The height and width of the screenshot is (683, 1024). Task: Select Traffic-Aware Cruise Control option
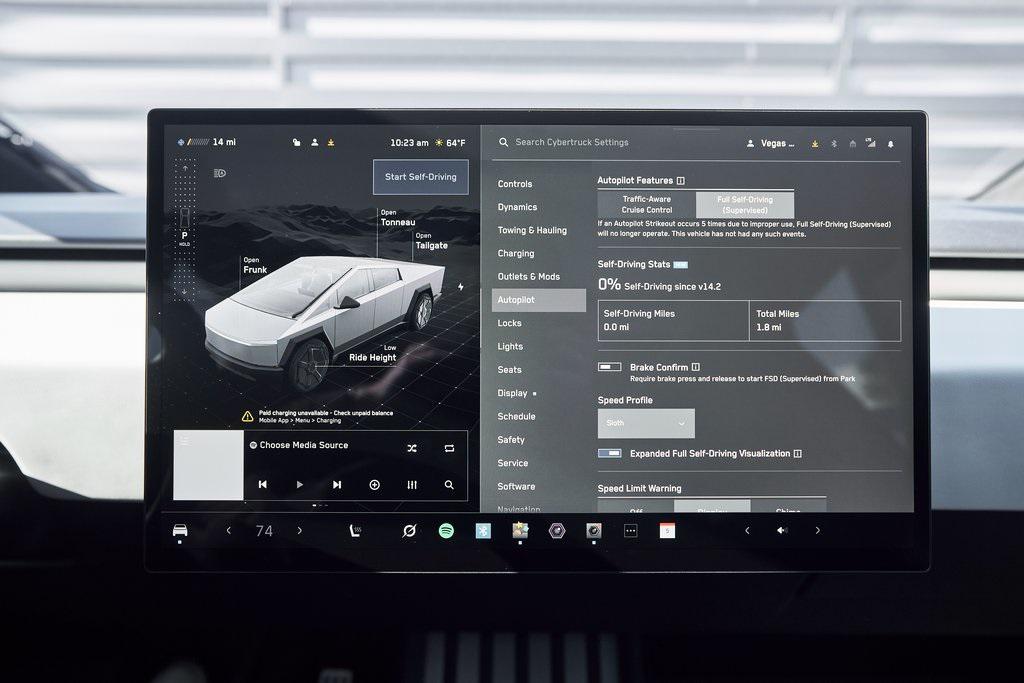647,205
